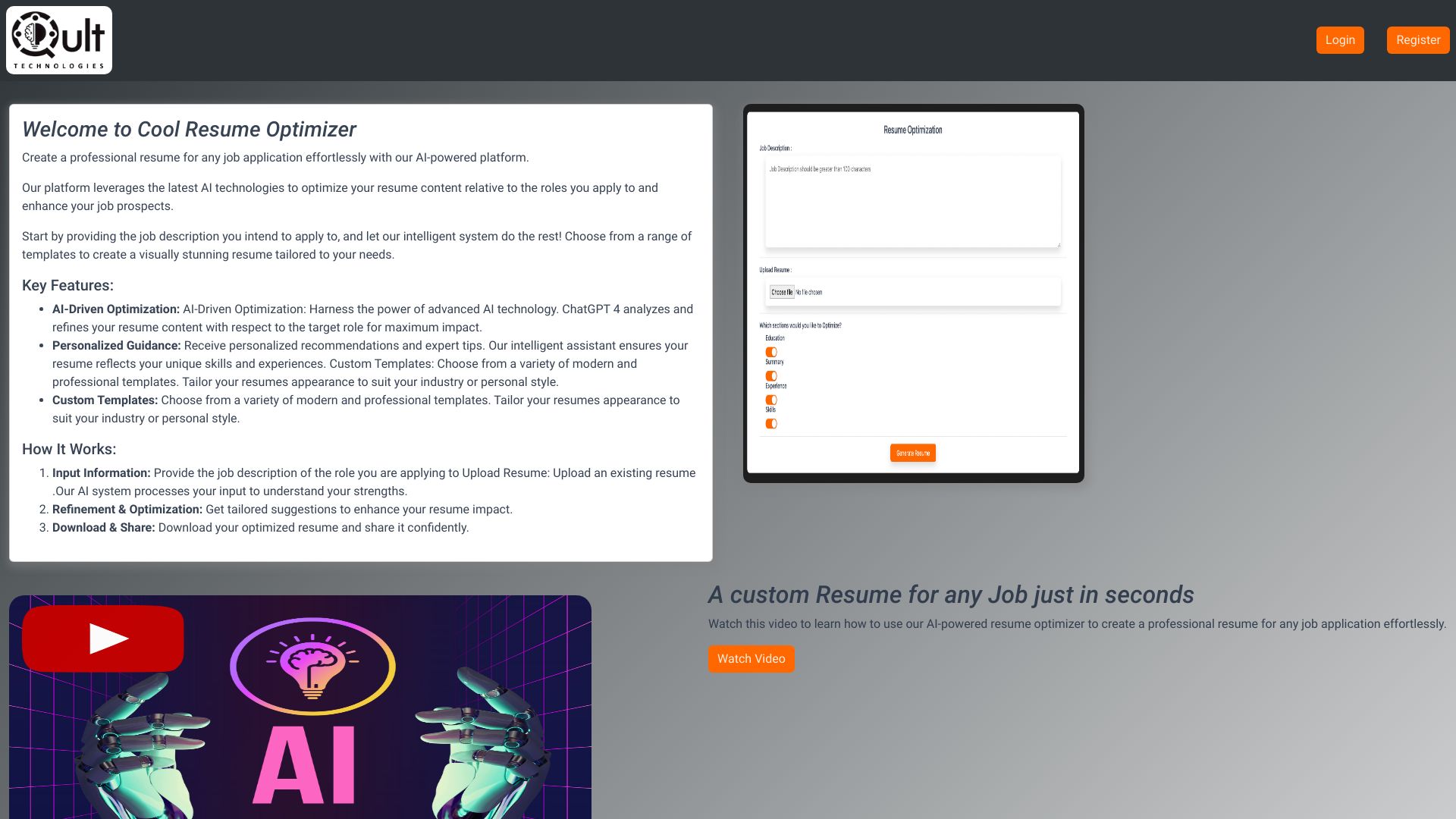The image size is (1456, 819).
Task: Toggle the Summary section switch
Action: pyautogui.click(x=771, y=376)
